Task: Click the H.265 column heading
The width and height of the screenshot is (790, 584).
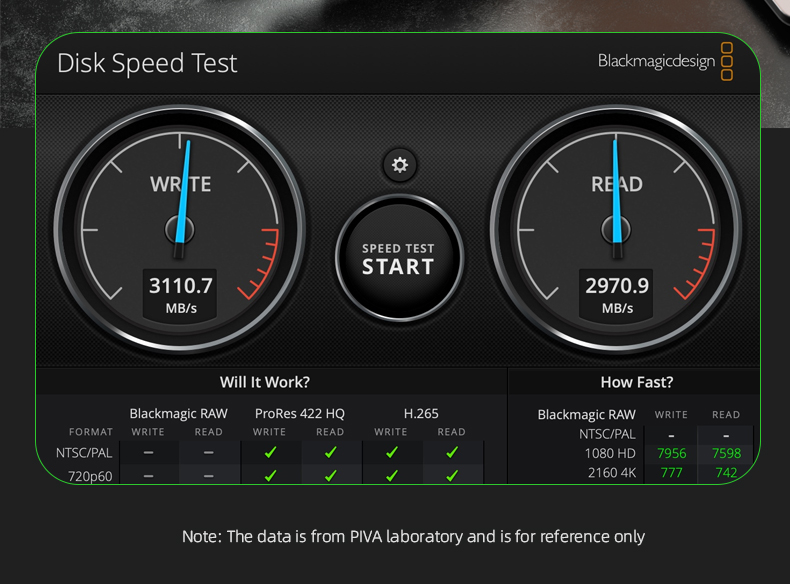Action: 421,413
